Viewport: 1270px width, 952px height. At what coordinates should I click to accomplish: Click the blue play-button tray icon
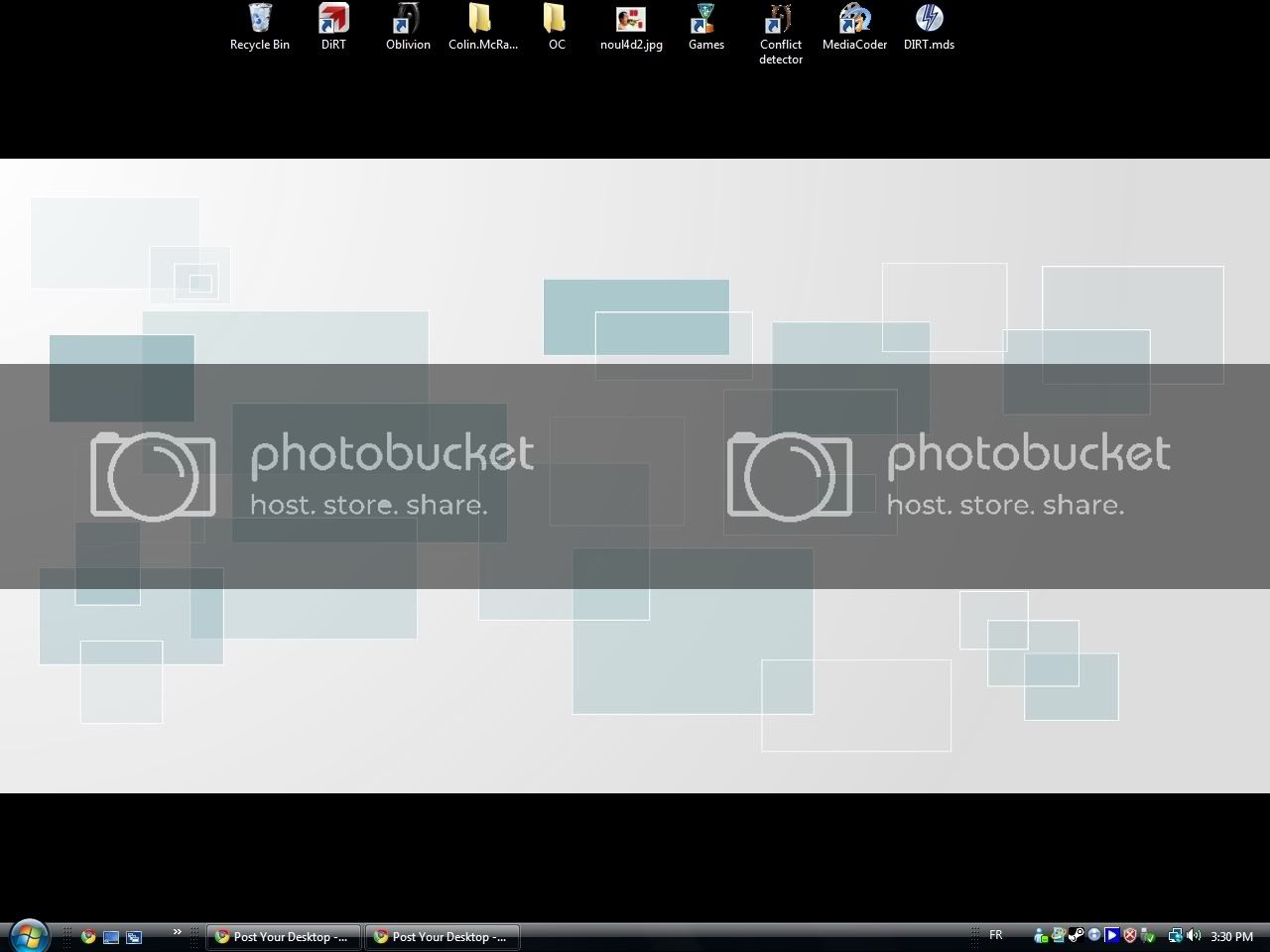pos(1112,935)
